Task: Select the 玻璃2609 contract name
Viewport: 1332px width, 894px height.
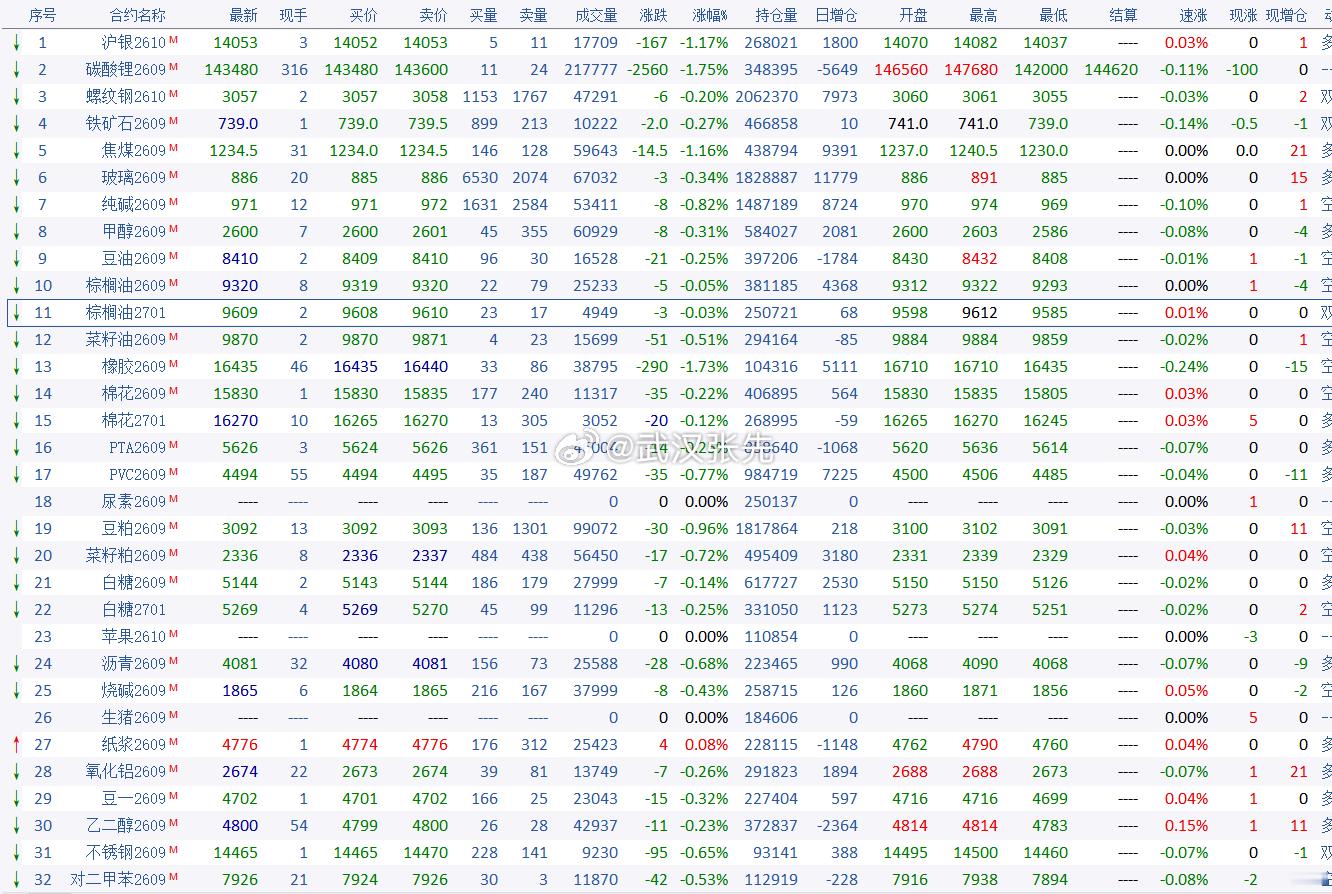Action: pyautogui.click(x=133, y=177)
